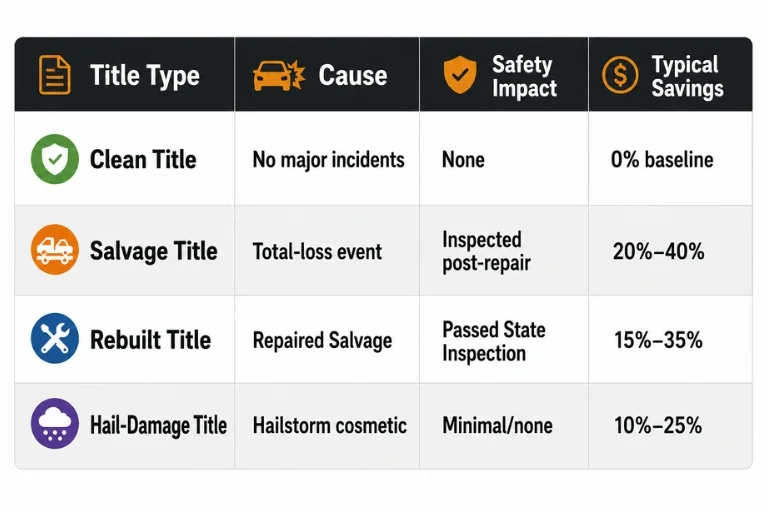Click the dollar sign coin icon
The height and width of the screenshot is (512, 768).
click(x=620, y=75)
